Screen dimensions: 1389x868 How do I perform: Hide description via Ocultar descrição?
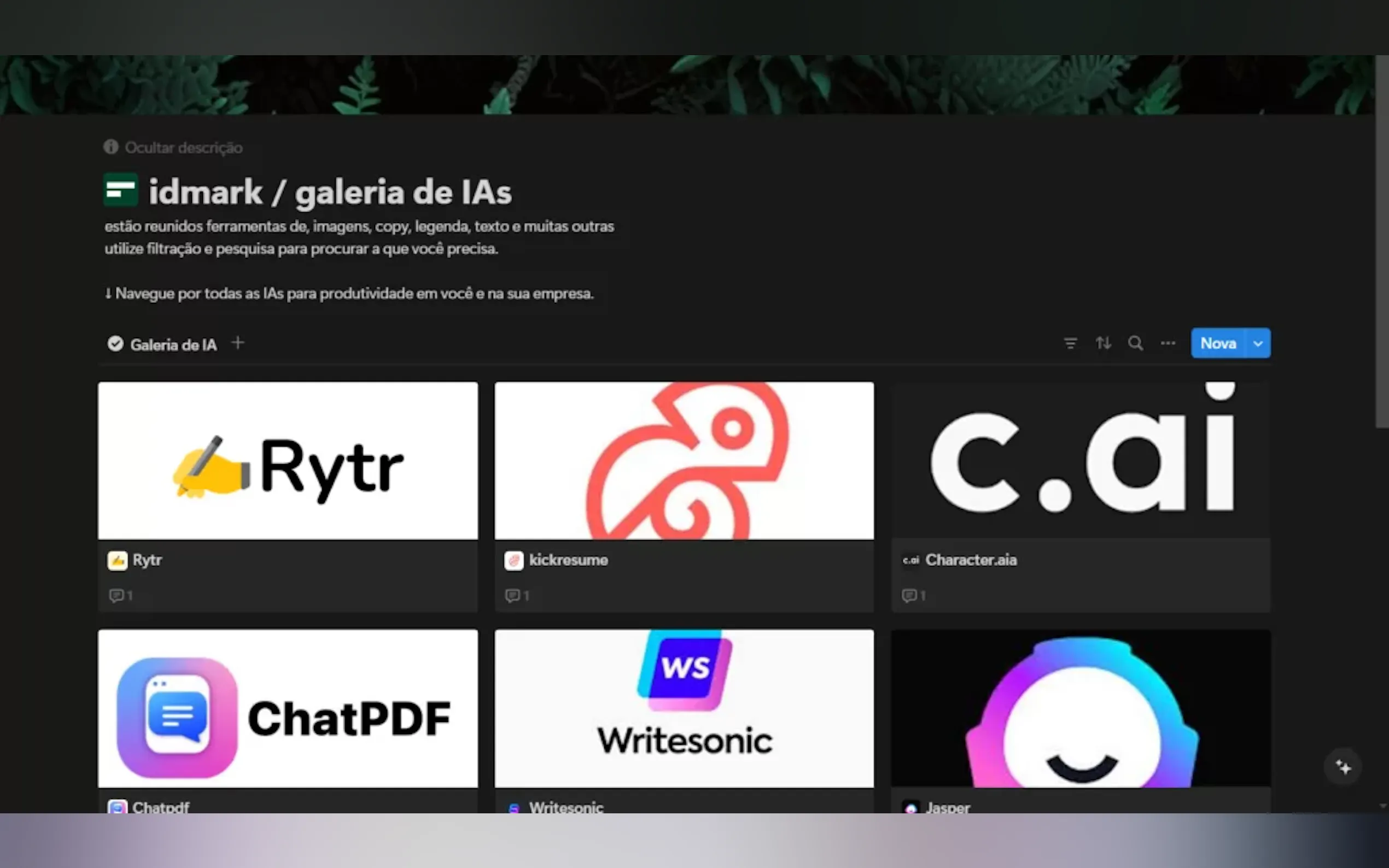[x=184, y=148]
